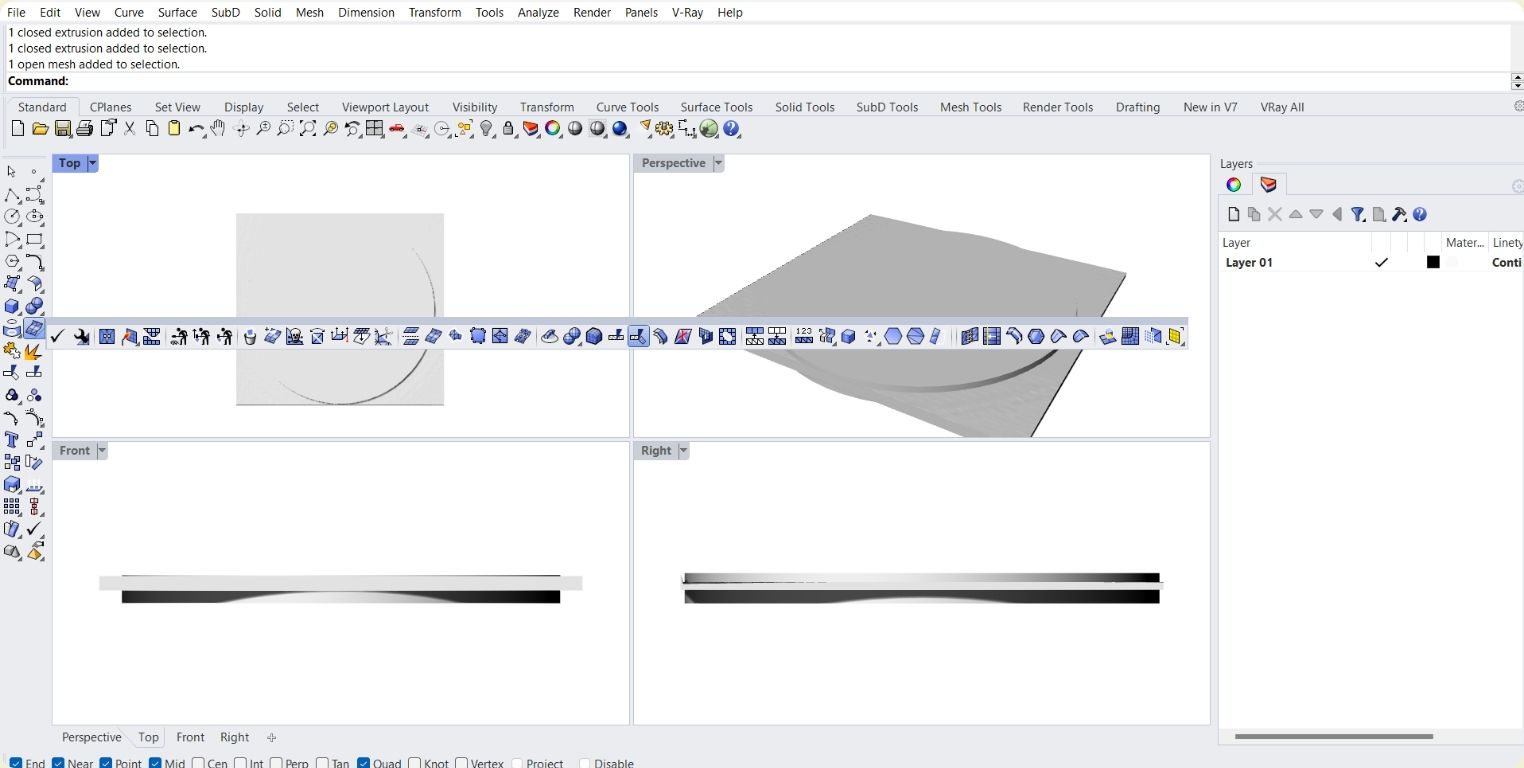This screenshot has height=768, width=1524.
Task: Click the new layer icon in Layers panel
Action: point(1234,214)
